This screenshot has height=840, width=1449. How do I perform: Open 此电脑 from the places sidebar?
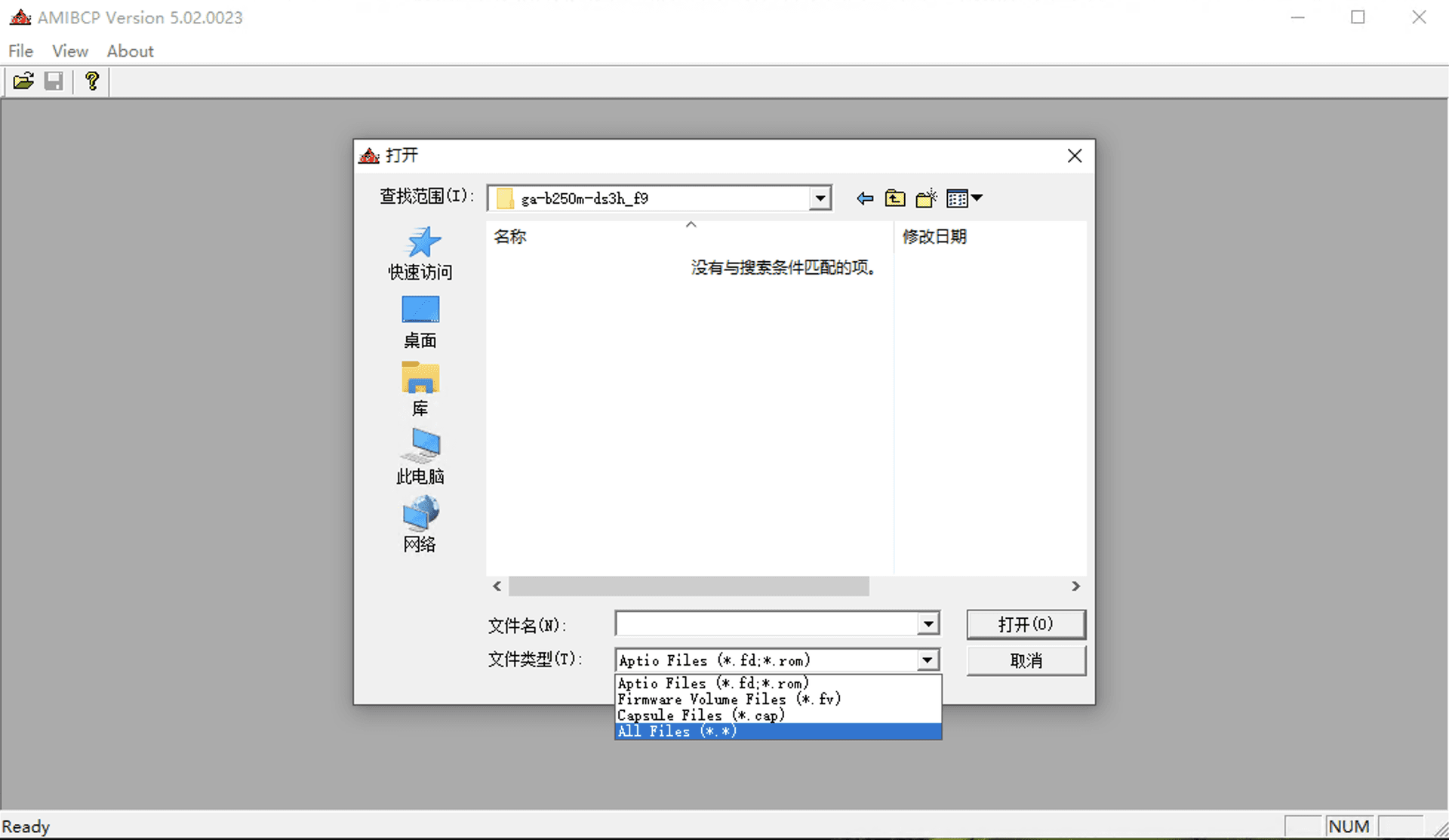420,457
